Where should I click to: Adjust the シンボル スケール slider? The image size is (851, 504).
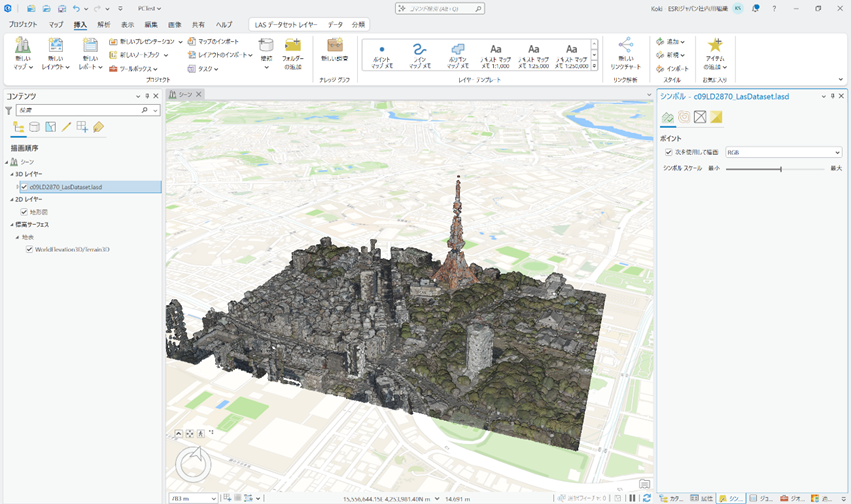click(780, 169)
